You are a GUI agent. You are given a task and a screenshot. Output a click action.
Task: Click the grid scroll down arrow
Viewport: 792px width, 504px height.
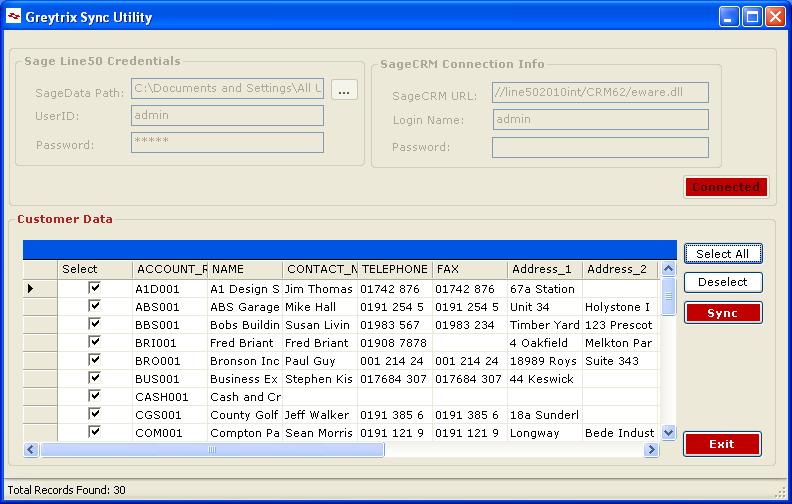pos(668,432)
